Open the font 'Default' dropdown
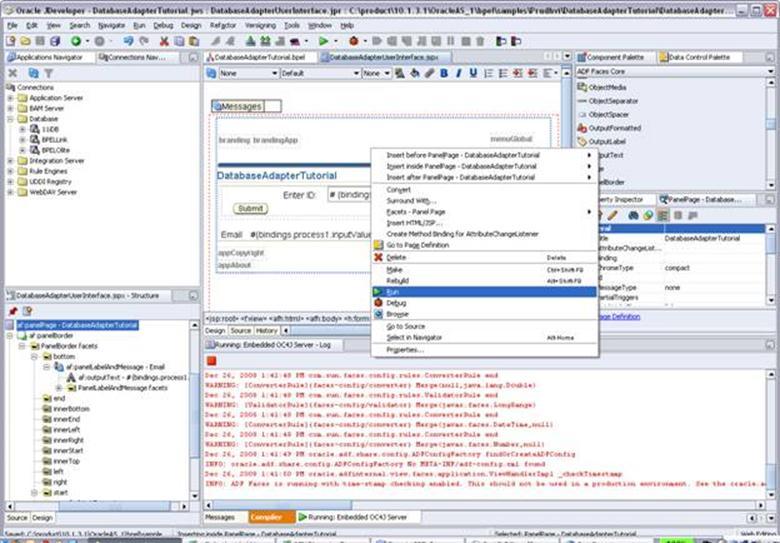 [x=320, y=74]
